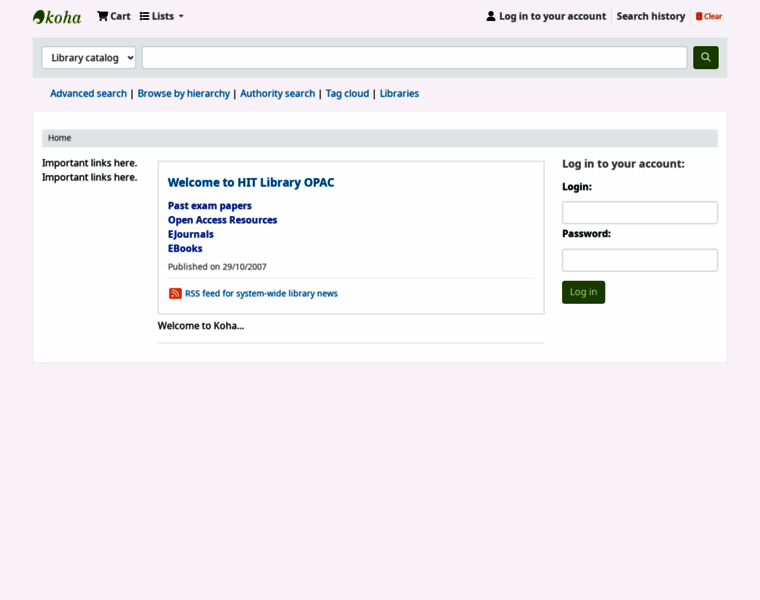The width and height of the screenshot is (760, 600).
Task: Click the Welcome to Koha... text
Action: (x=201, y=326)
